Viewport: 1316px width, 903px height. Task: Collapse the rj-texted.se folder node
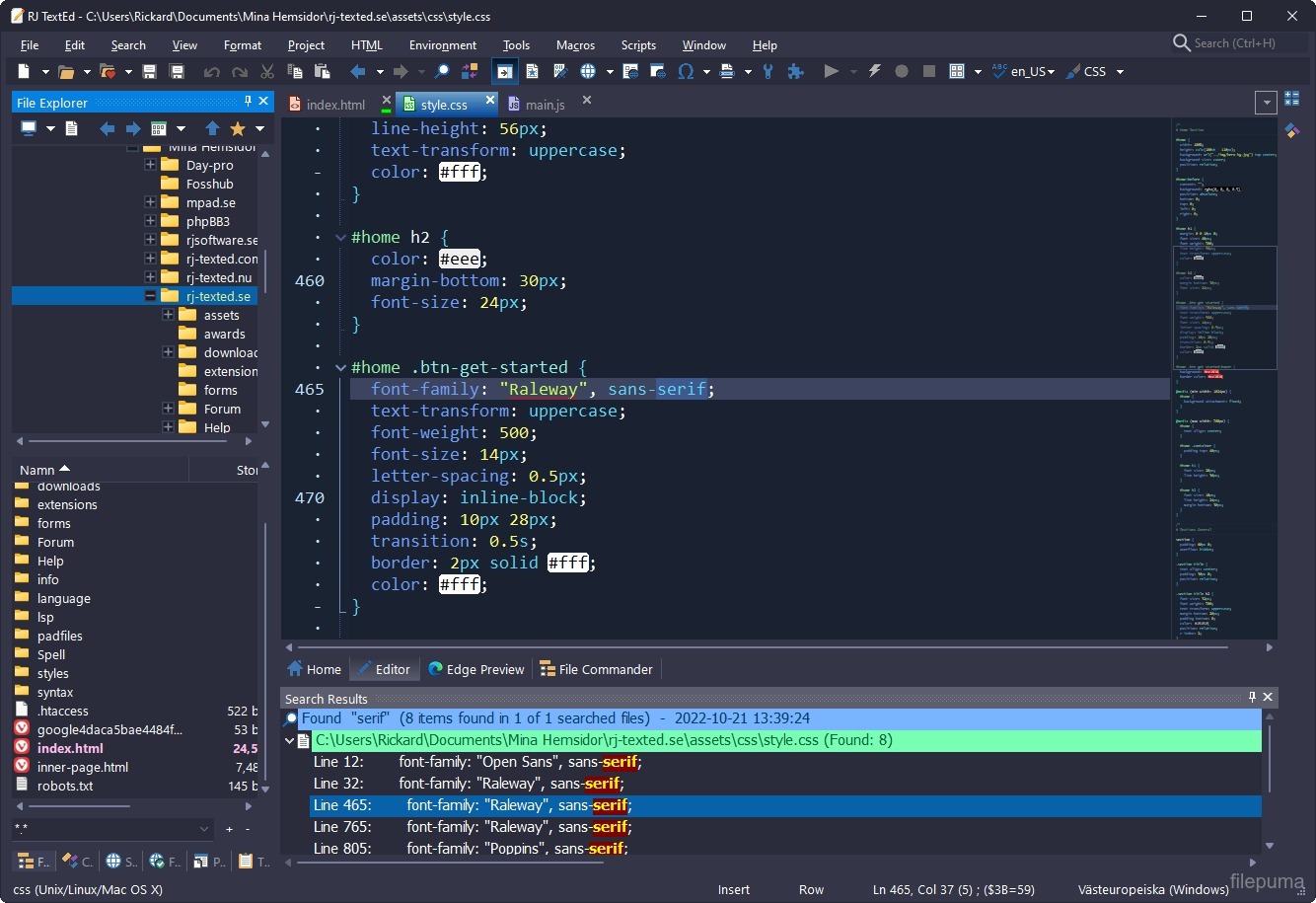150,296
